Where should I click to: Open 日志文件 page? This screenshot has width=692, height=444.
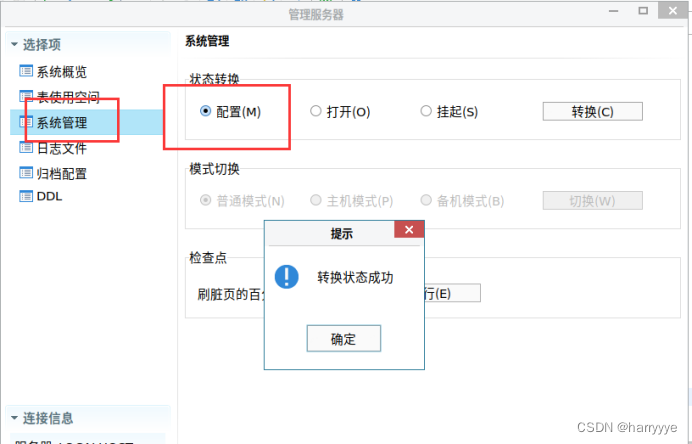pos(61,148)
